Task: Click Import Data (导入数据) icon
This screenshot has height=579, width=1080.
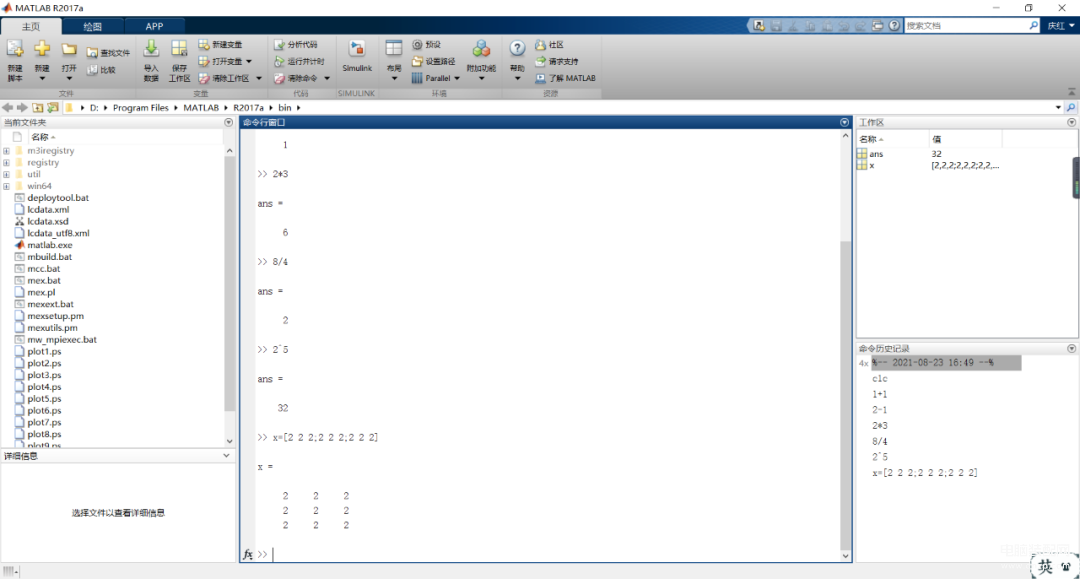Action: (x=151, y=49)
